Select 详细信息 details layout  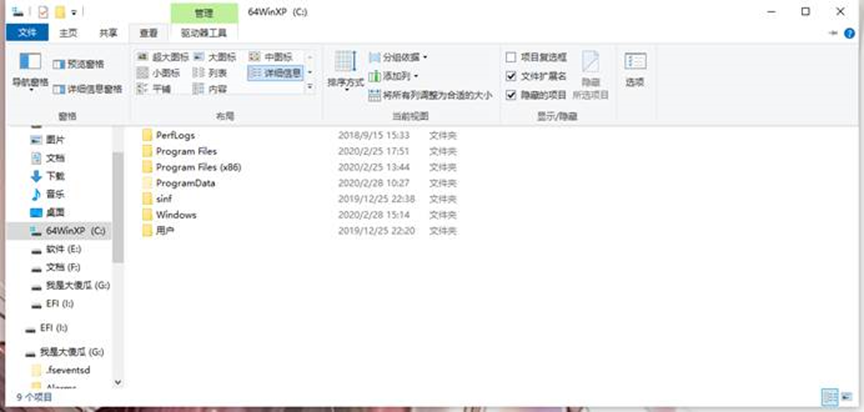pos(275,73)
